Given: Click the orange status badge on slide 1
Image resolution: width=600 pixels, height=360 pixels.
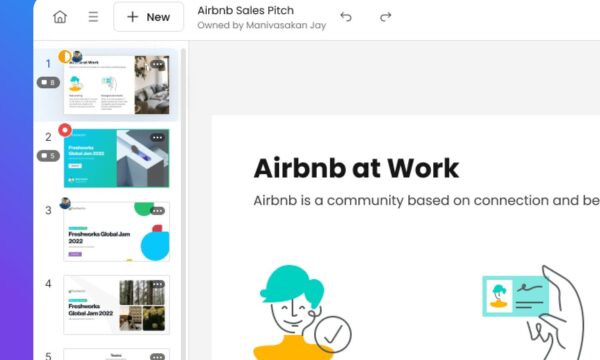Looking at the screenshot, I should coord(64,57).
